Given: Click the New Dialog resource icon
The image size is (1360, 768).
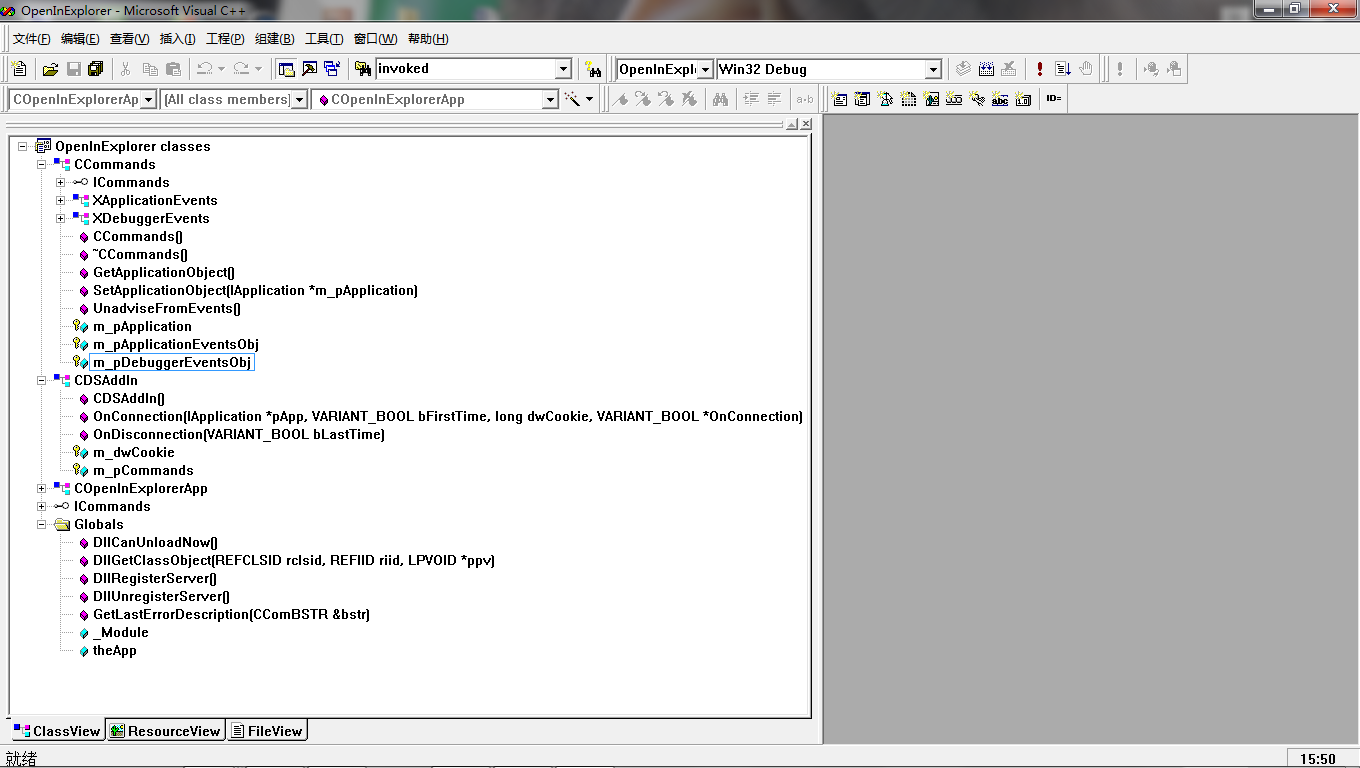Looking at the screenshot, I should 840,99.
